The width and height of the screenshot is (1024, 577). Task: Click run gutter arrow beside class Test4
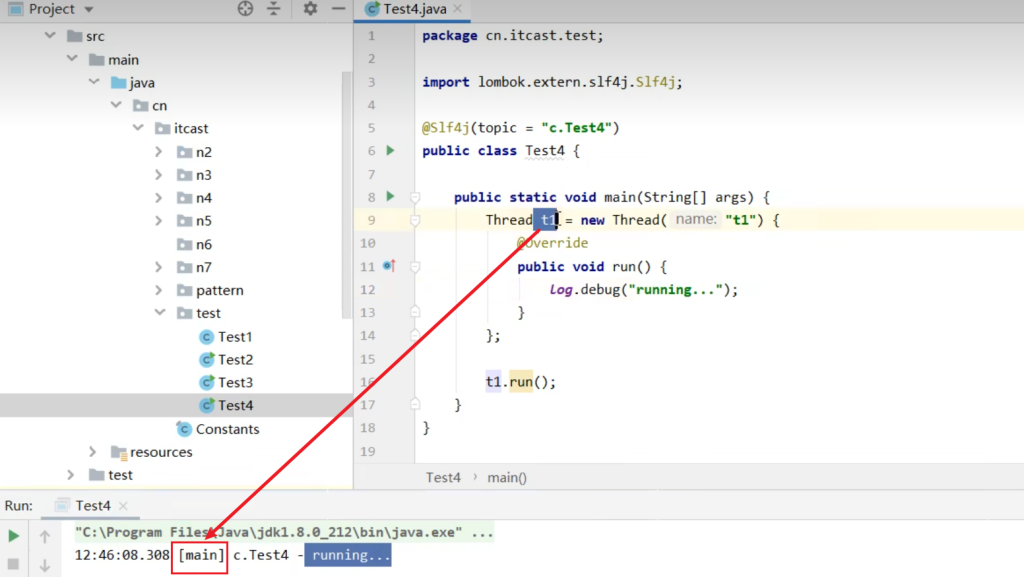390,151
